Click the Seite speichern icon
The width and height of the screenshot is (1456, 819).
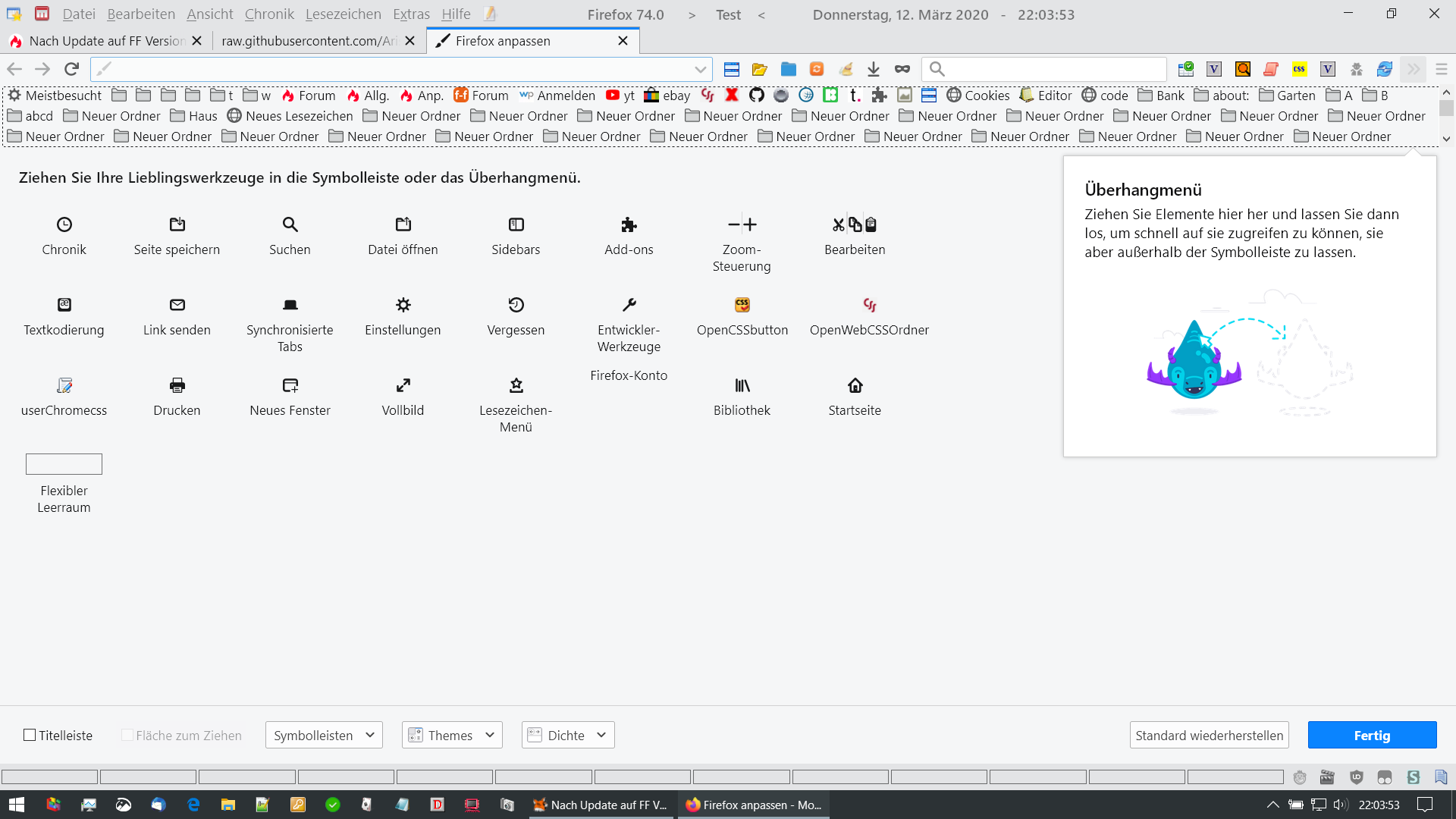coord(177,224)
